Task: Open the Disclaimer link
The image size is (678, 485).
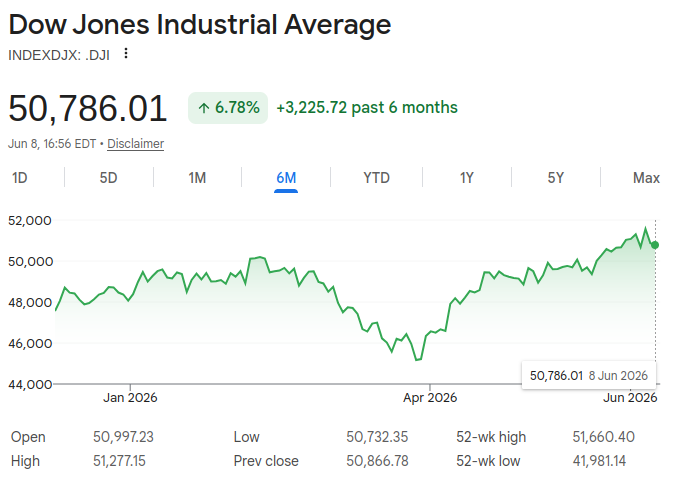Action: (135, 144)
